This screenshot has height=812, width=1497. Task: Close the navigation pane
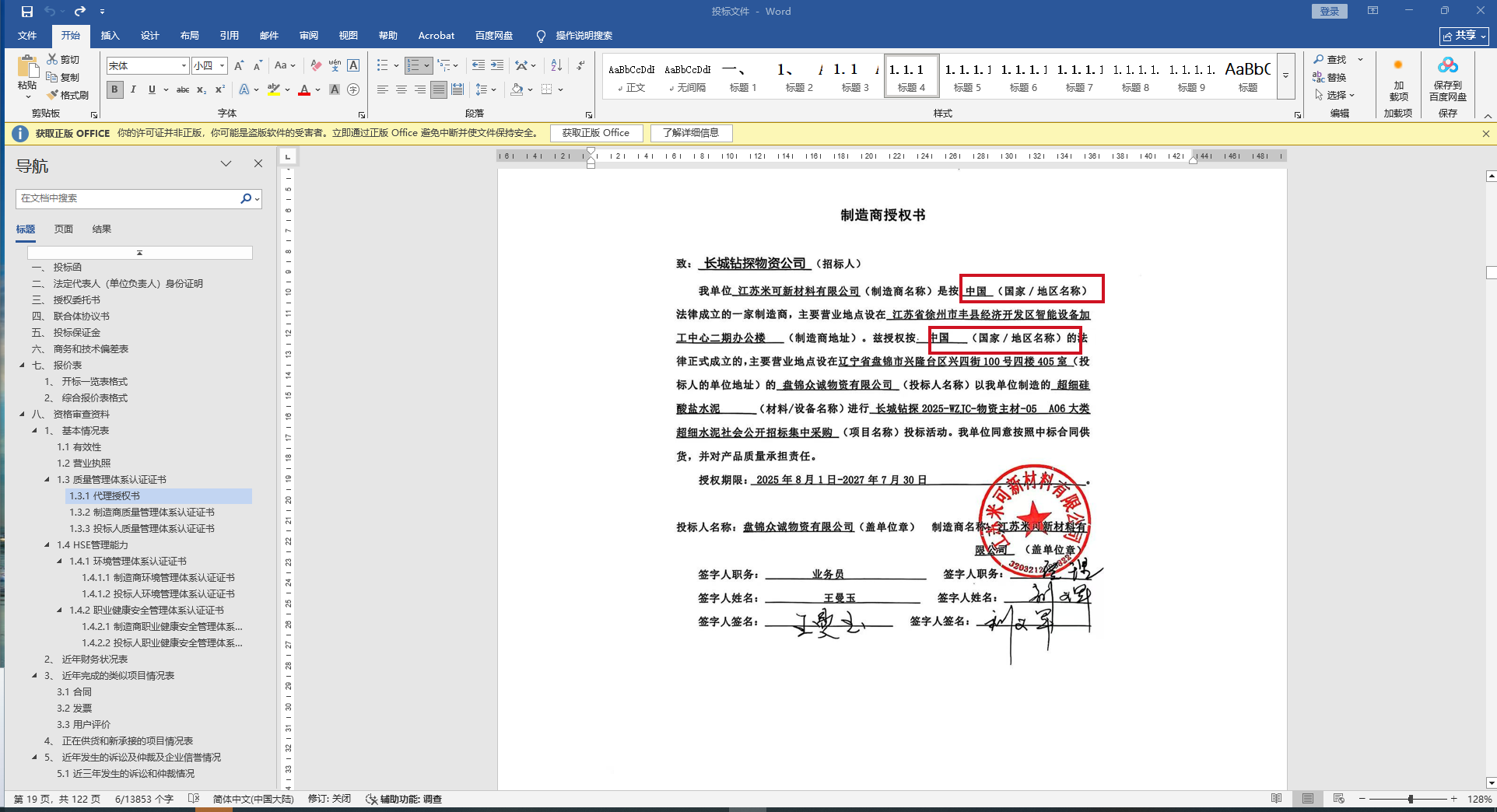[x=258, y=163]
